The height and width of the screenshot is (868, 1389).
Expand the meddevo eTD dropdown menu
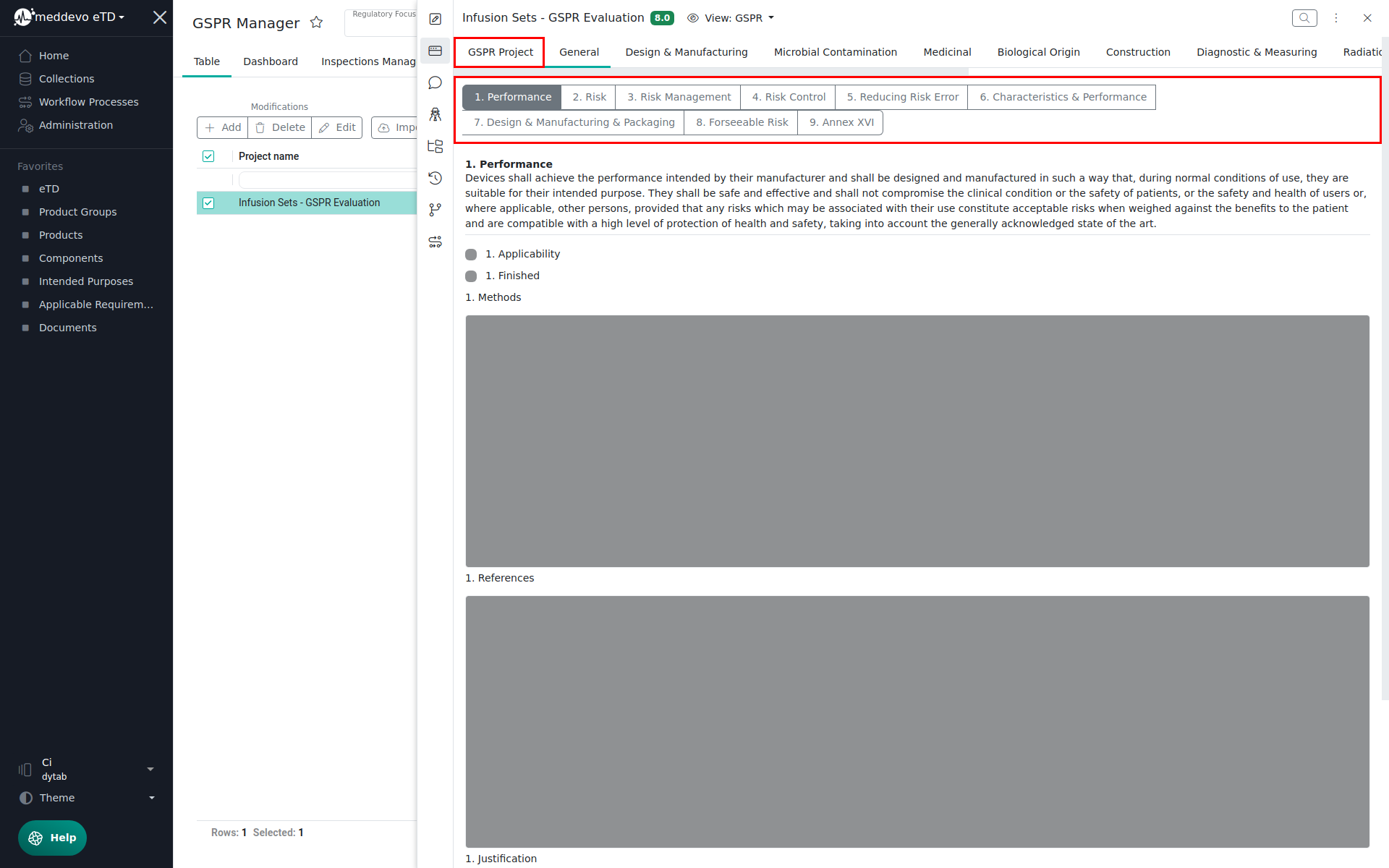80,17
